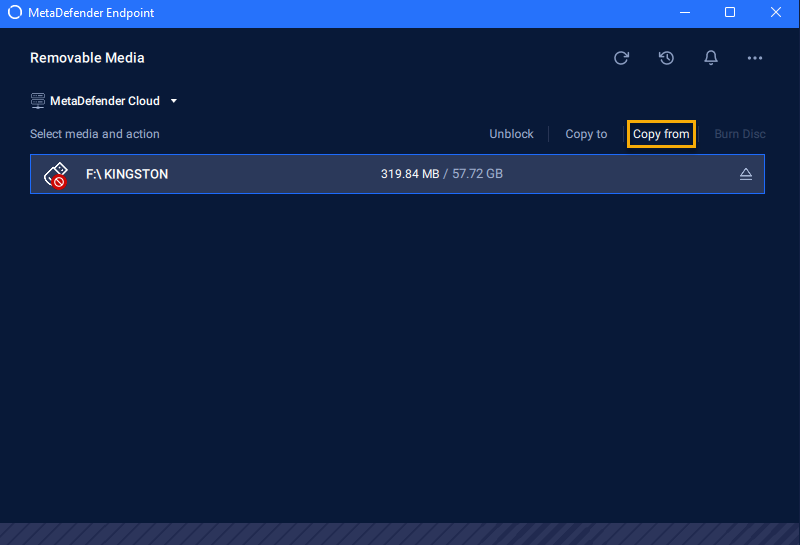Select the F:\ KINGSTON drive name

[127, 174]
